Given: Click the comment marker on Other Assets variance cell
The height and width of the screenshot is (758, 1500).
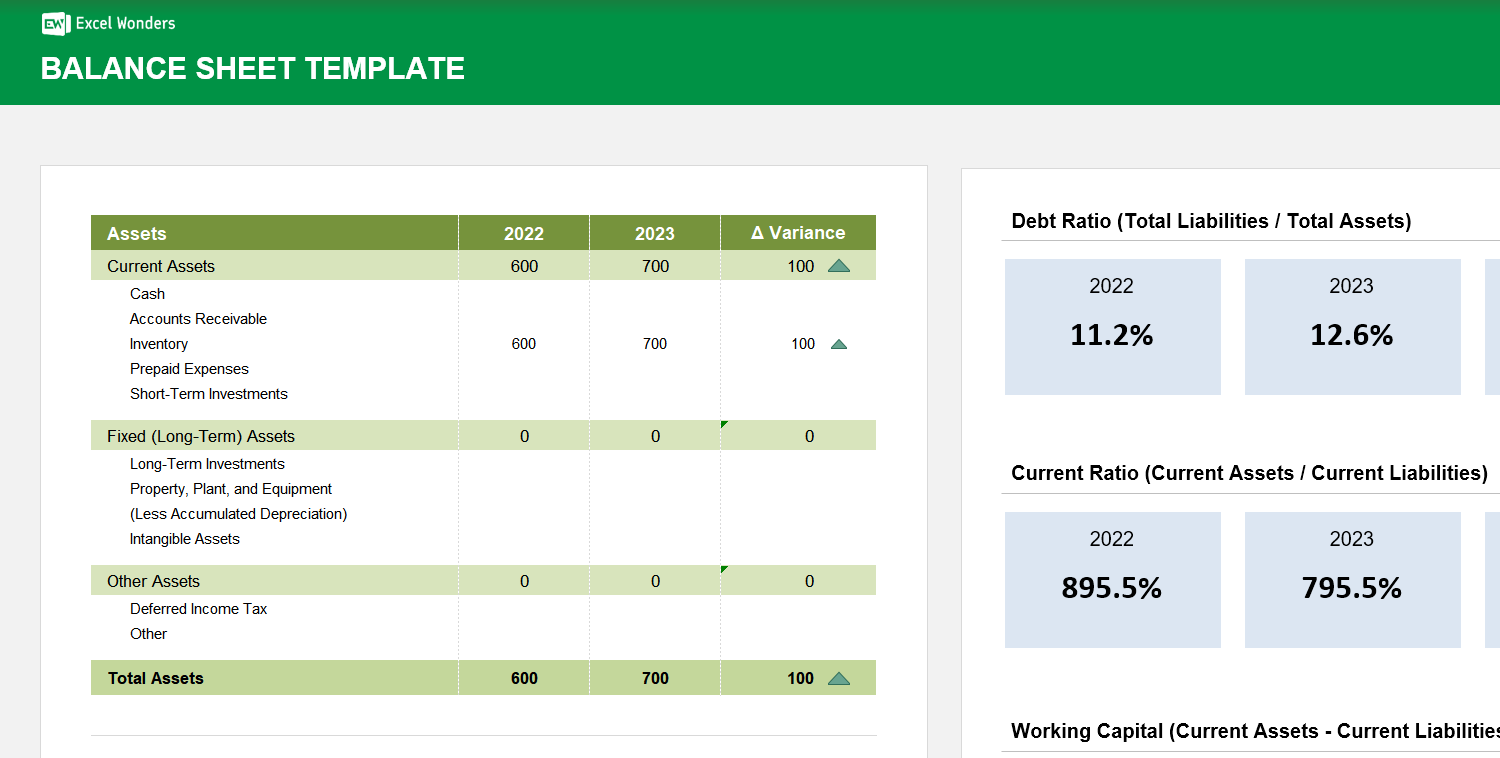Looking at the screenshot, I should 723,569.
